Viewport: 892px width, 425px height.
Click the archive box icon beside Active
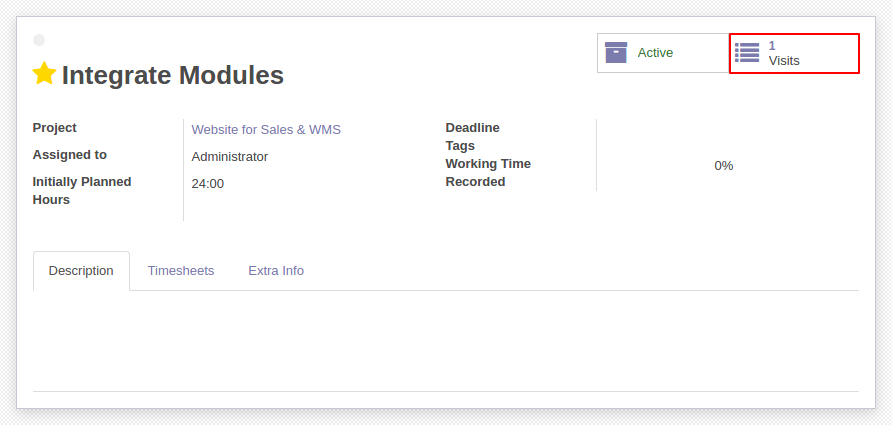(x=616, y=52)
